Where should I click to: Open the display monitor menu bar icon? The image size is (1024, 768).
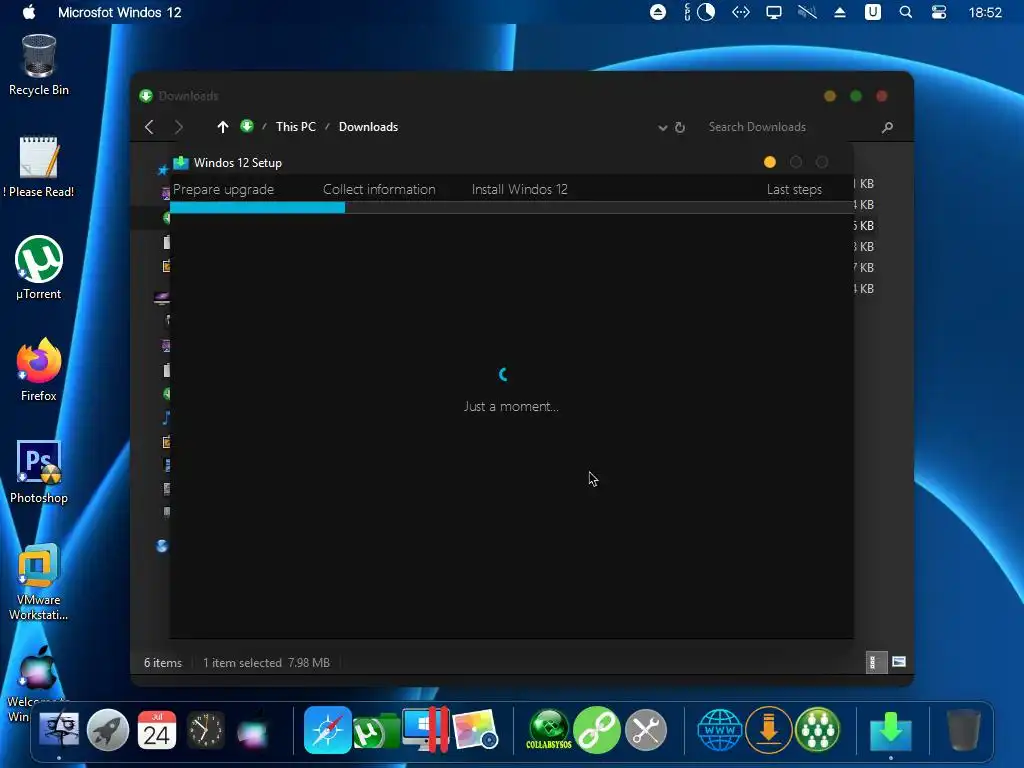coord(774,12)
